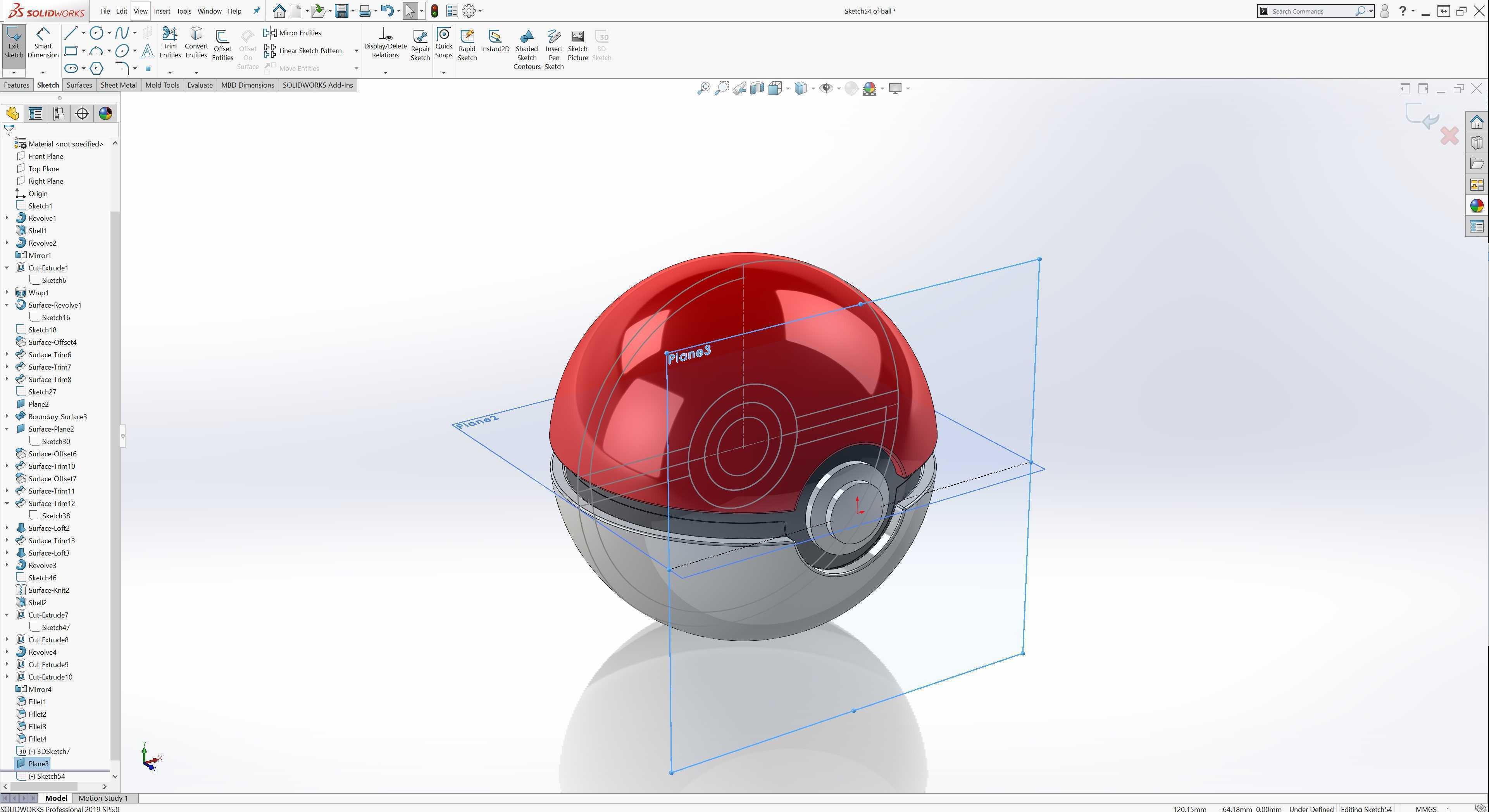This screenshot has width=1489, height=812.
Task: Cancel sketch with the red X
Action: pyautogui.click(x=1450, y=136)
